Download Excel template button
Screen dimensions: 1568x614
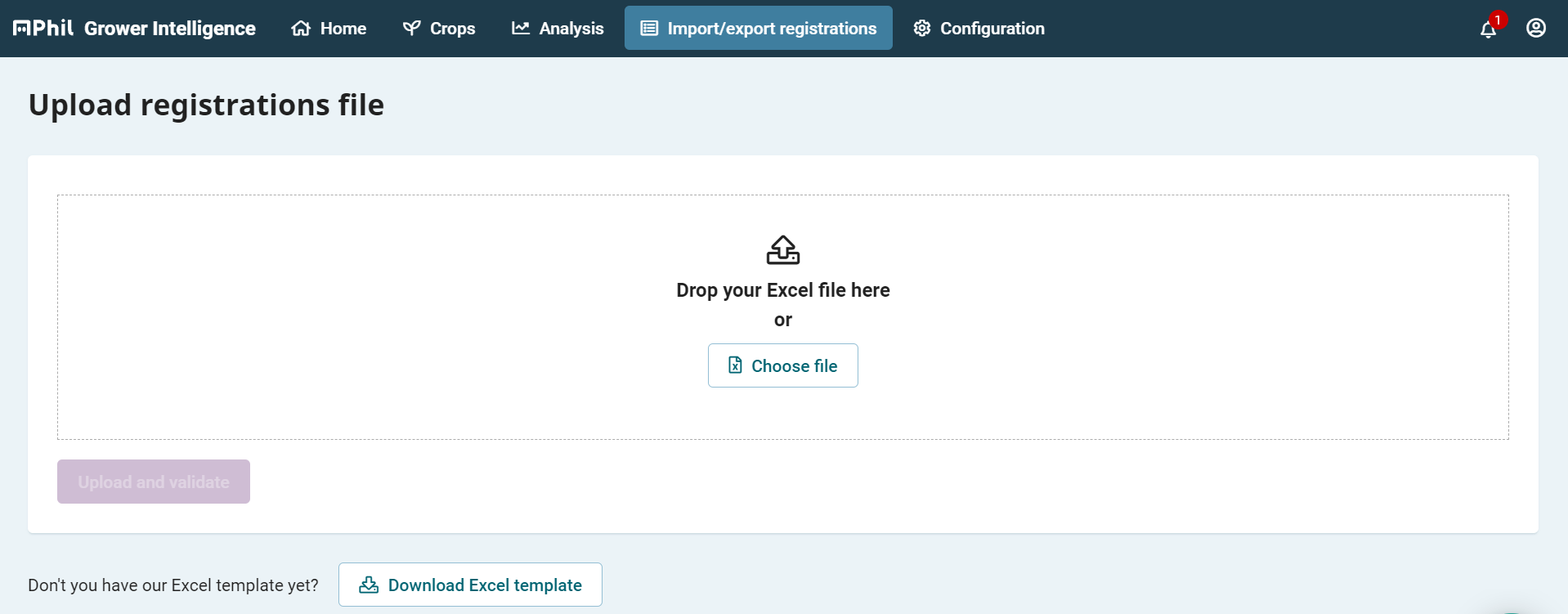click(470, 585)
